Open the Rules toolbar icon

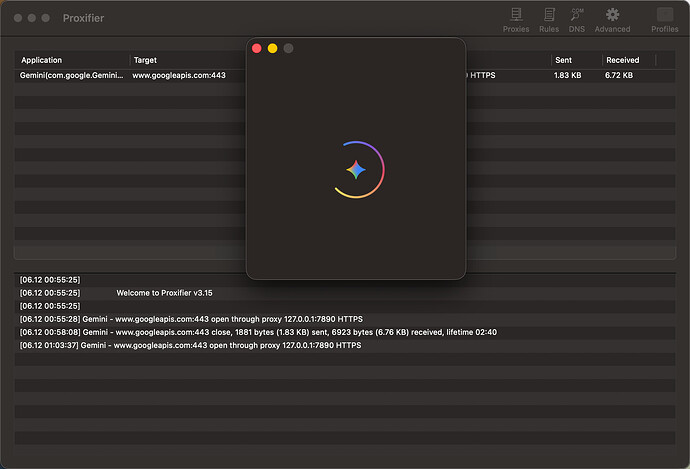pyautogui.click(x=549, y=20)
